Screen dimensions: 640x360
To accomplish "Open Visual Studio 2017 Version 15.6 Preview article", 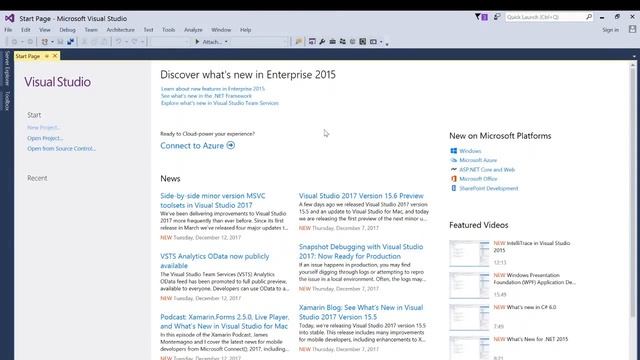I will coord(361,196).
